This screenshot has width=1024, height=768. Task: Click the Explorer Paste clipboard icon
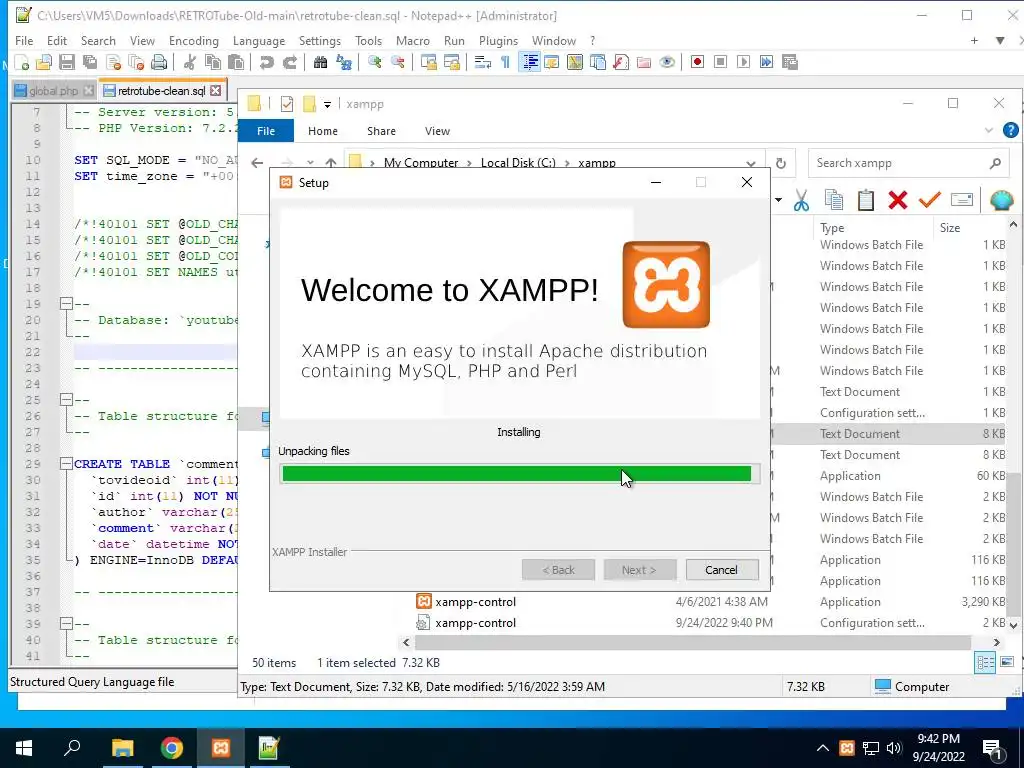(x=865, y=200)
